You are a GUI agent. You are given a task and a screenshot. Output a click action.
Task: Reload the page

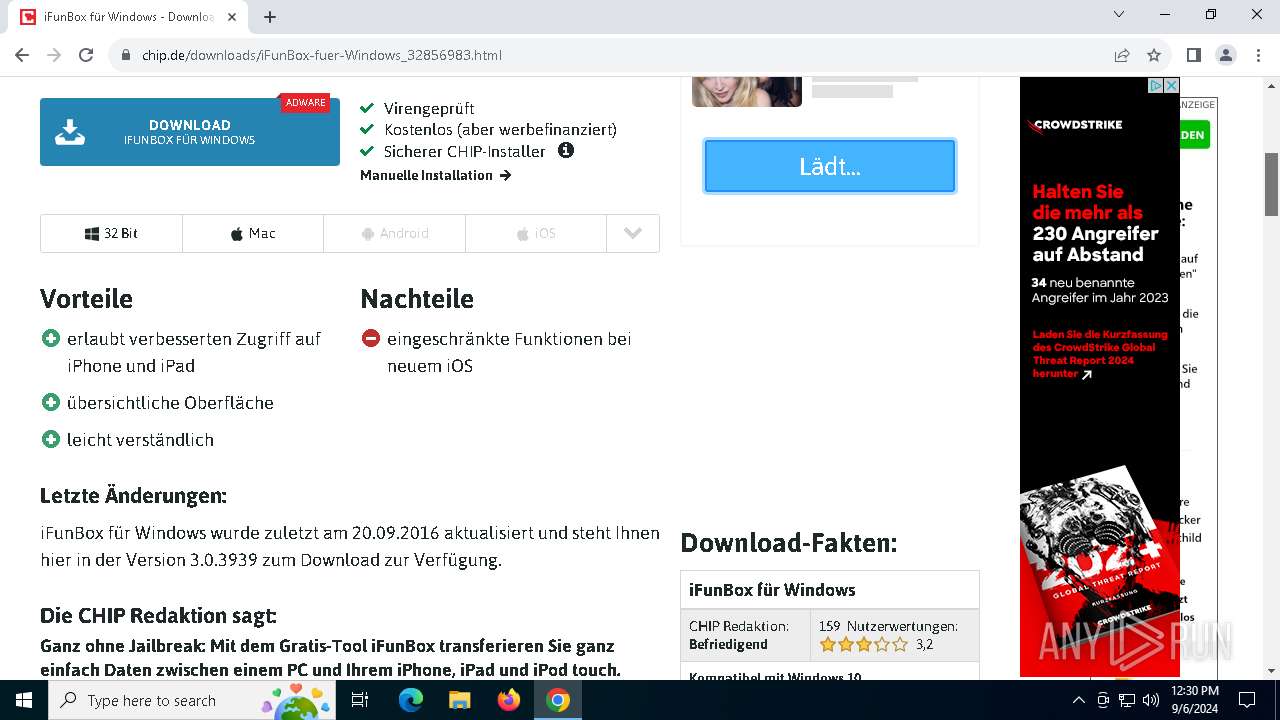point(86,55)
